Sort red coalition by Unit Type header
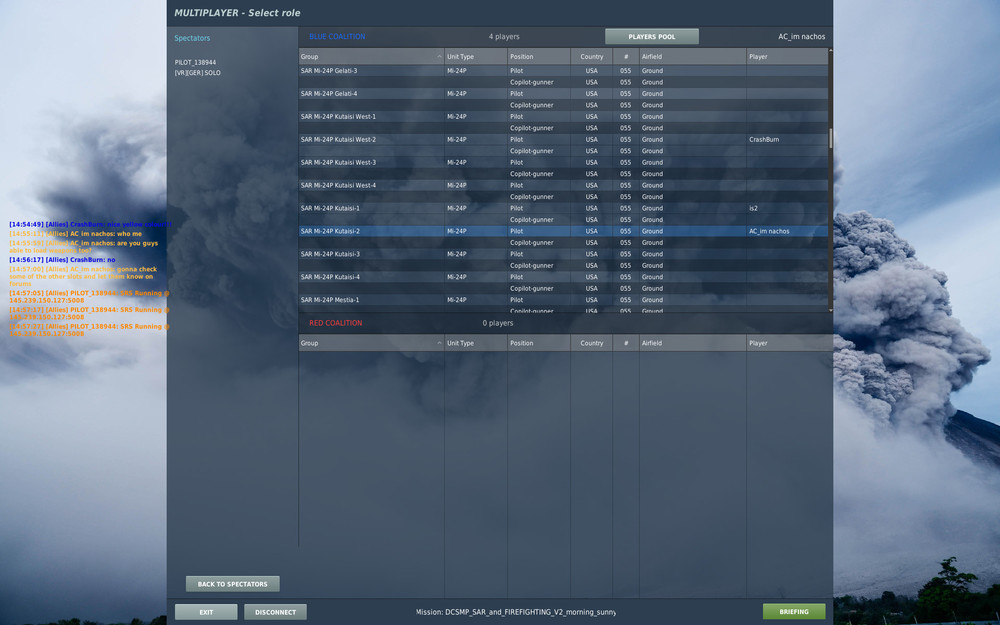The height and width of the screenshot is (625, 1000). [476, 343]
